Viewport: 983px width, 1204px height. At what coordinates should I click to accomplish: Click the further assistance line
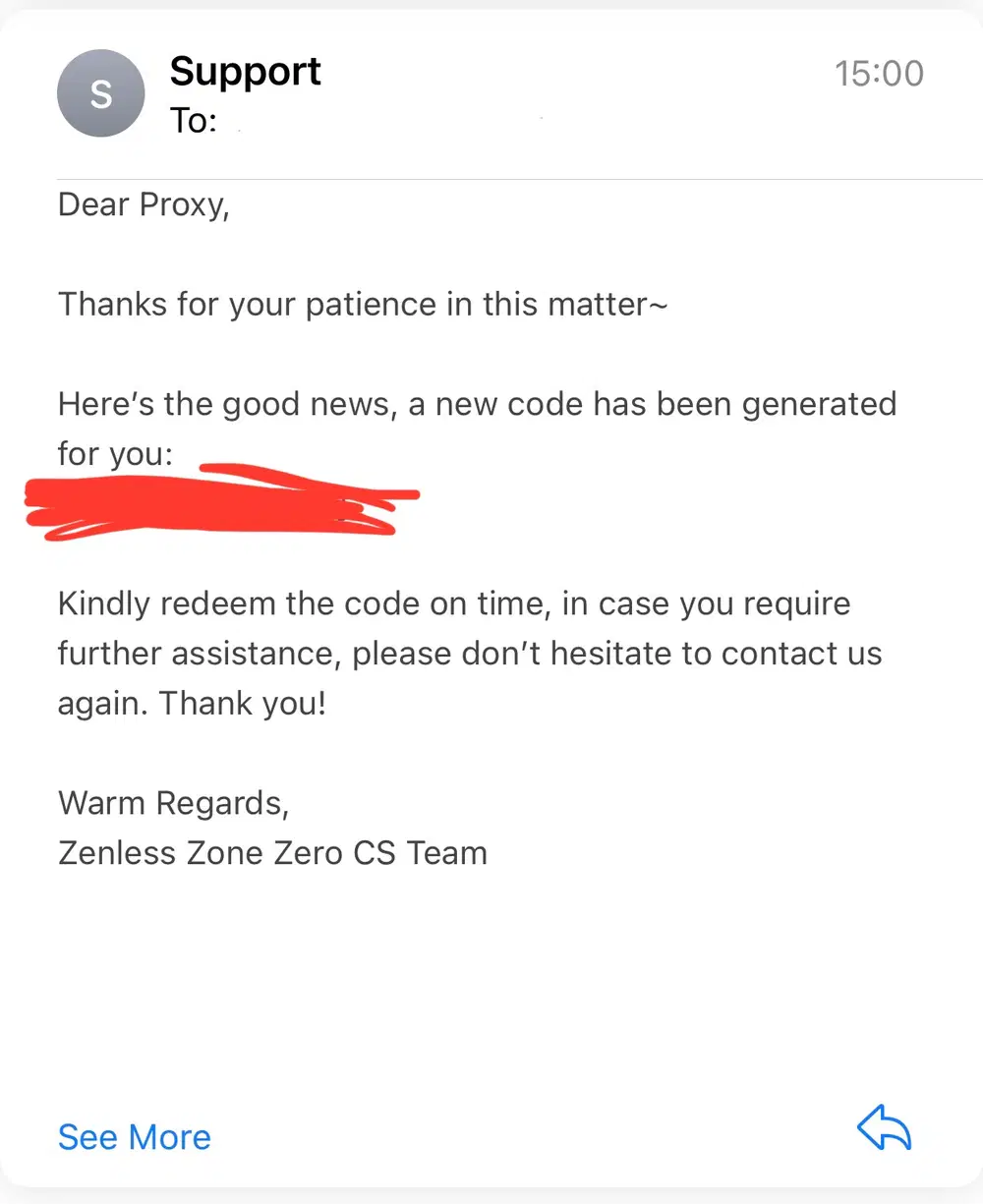470,653
